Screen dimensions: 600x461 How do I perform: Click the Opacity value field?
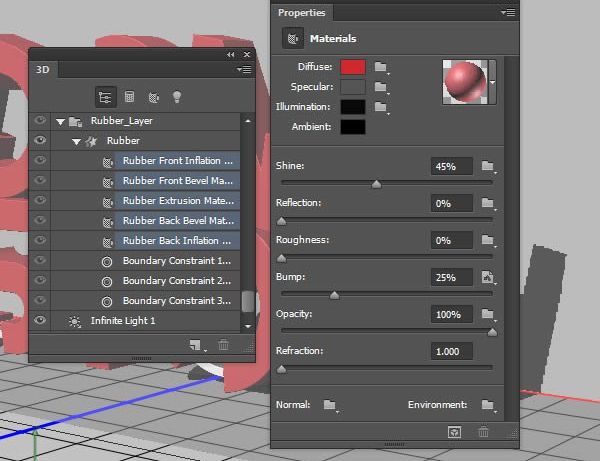(x=452, y=315)
